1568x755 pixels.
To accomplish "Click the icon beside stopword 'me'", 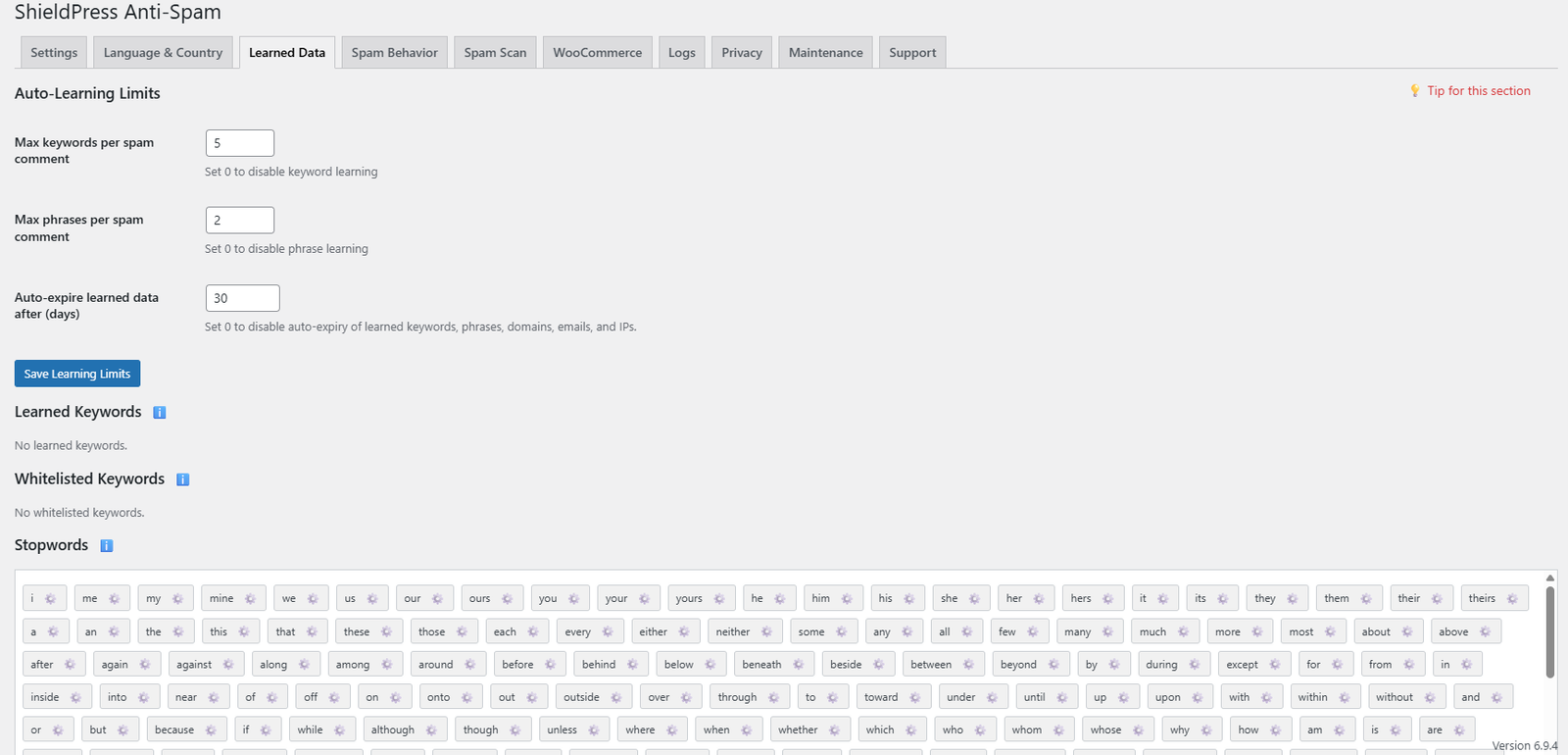I will click(x=114, y=599).
